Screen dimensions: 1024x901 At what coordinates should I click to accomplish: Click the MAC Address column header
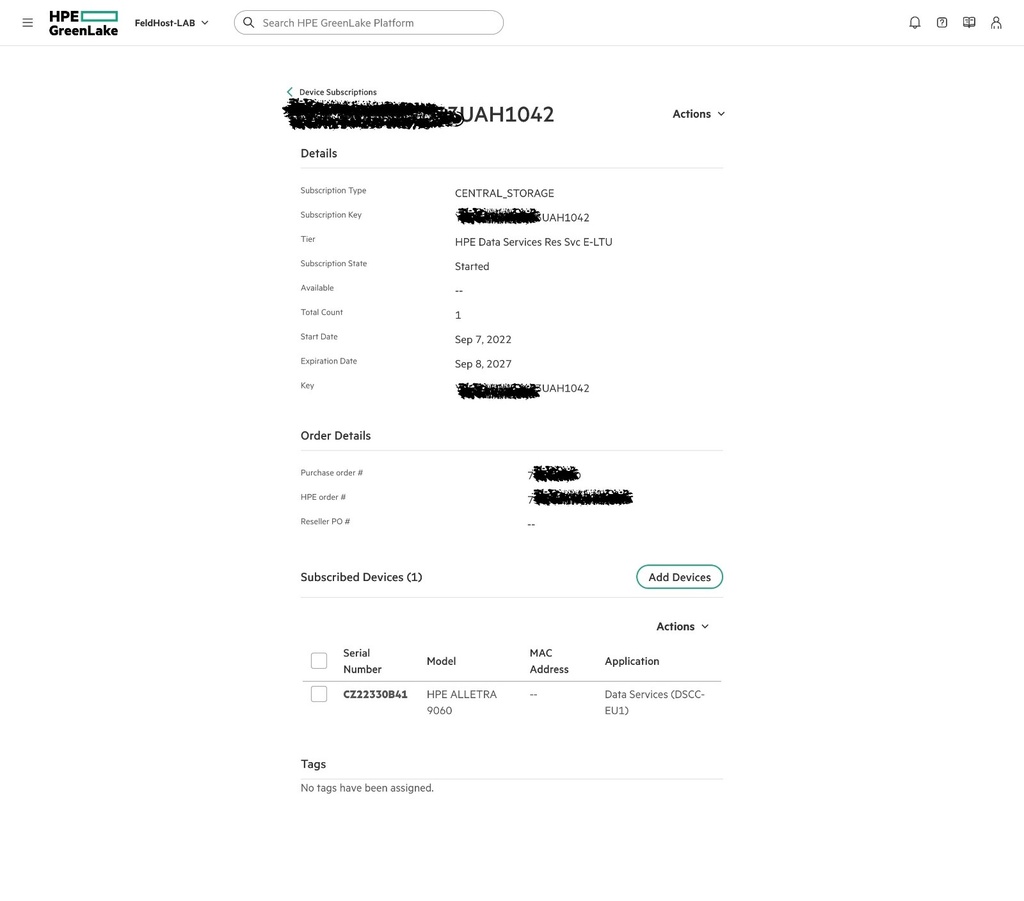coord(549,661)
